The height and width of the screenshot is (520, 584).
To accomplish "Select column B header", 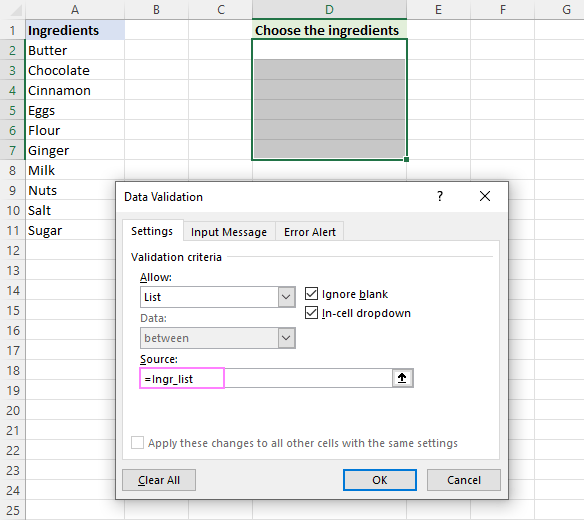I will click(156, 9).
